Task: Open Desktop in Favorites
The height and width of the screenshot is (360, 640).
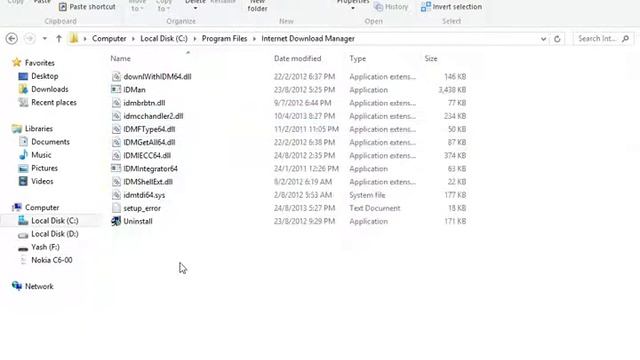Action: 44,76
